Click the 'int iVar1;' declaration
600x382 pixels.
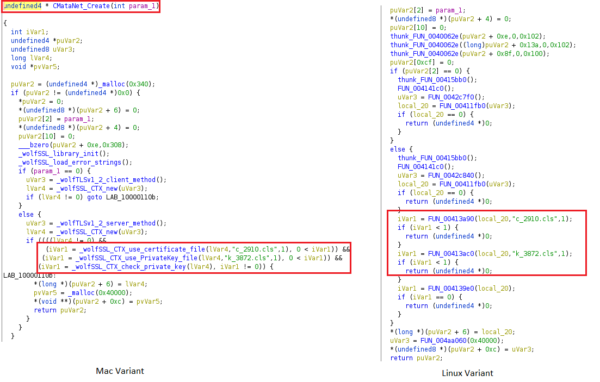pos(29,32)
